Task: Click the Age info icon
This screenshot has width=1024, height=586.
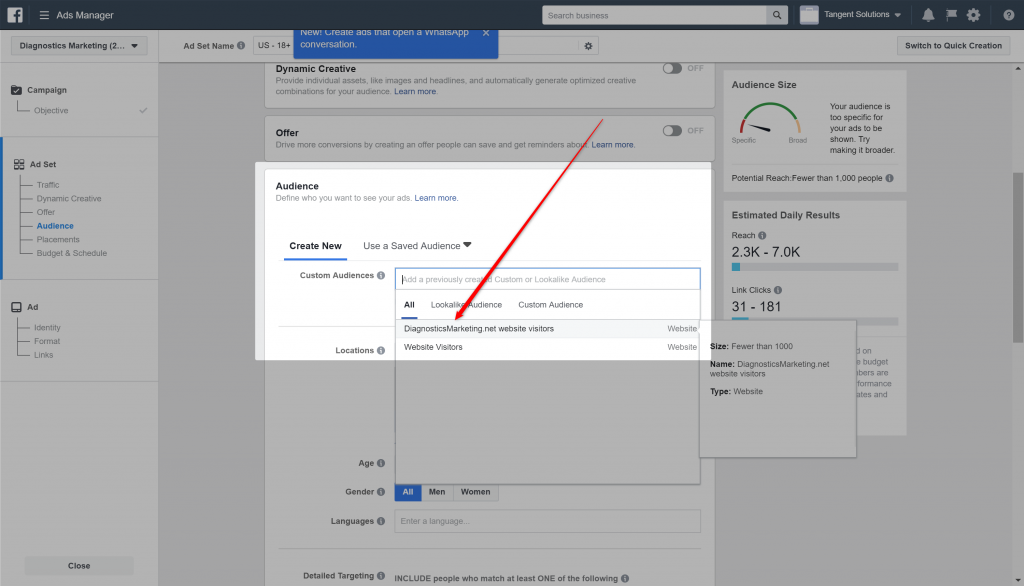Action: [x=381, y=463]
